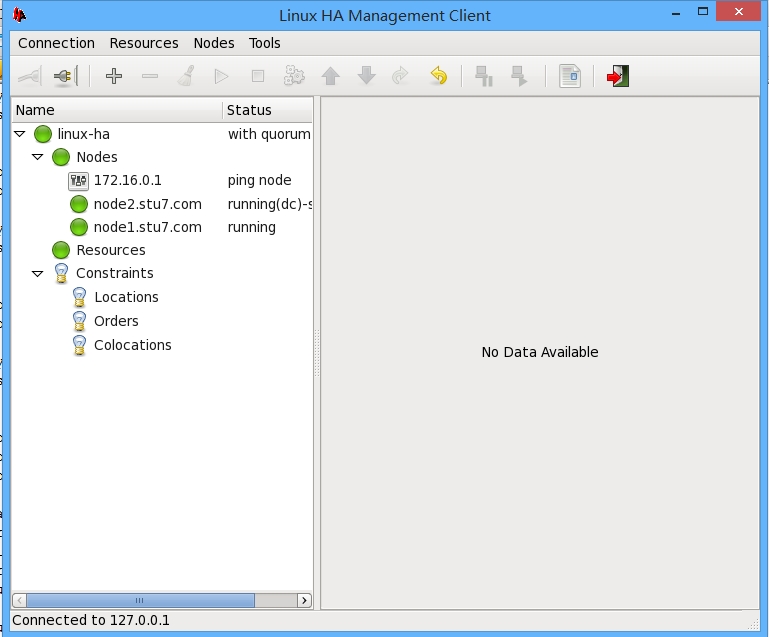Move resource up with up arrow
This screenshot has height=637, width=769.
tap(330, 76)
